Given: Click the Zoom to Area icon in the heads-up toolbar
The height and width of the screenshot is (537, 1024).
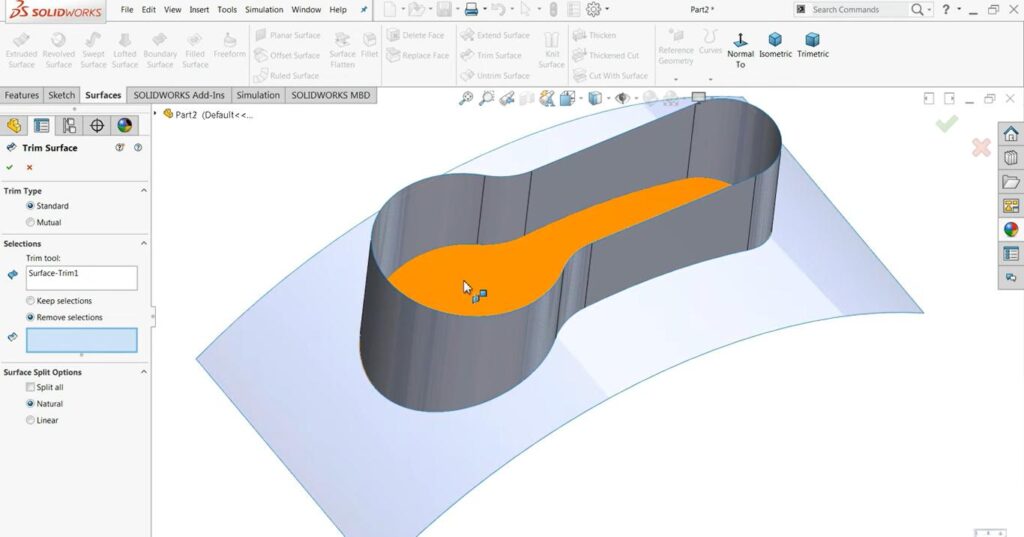Looking at the screenshot, I should (x=487, y=99).
